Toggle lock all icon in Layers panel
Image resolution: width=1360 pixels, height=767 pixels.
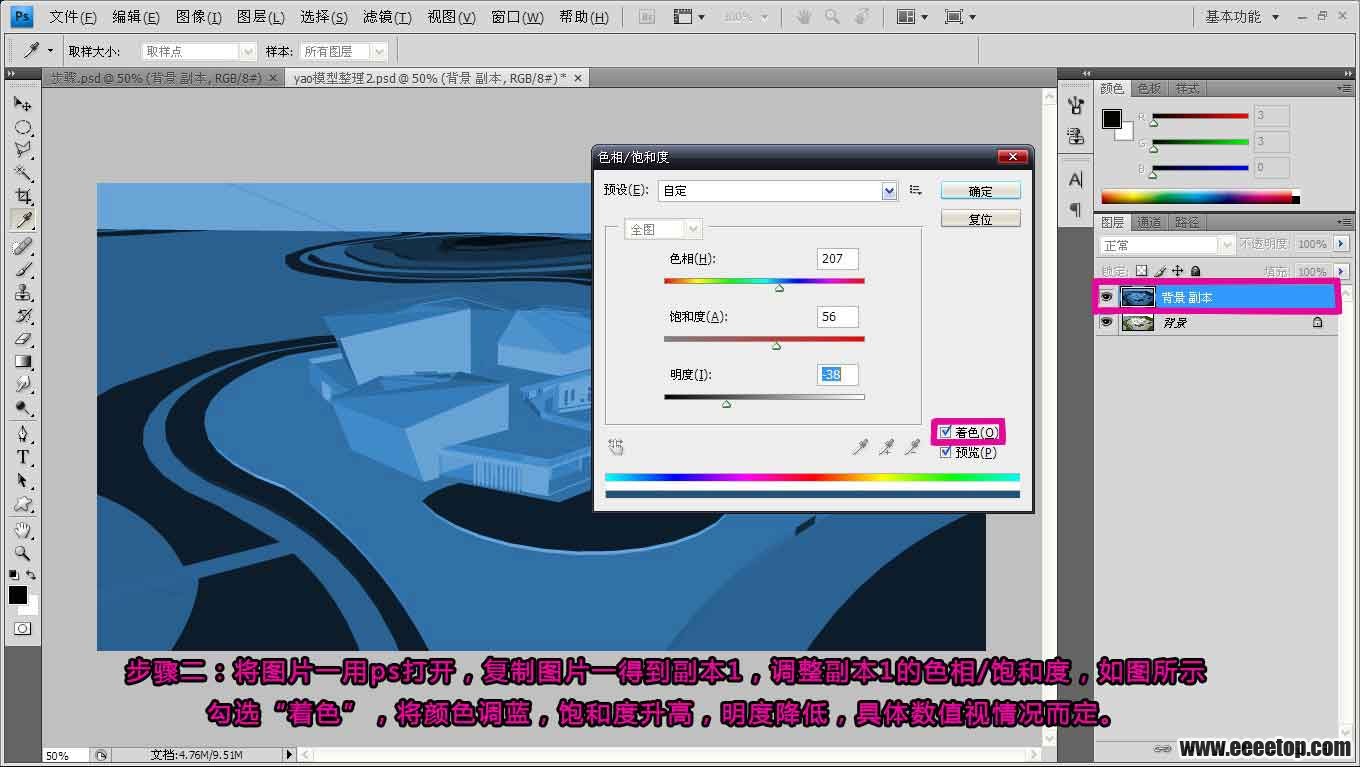[1196, 271]
